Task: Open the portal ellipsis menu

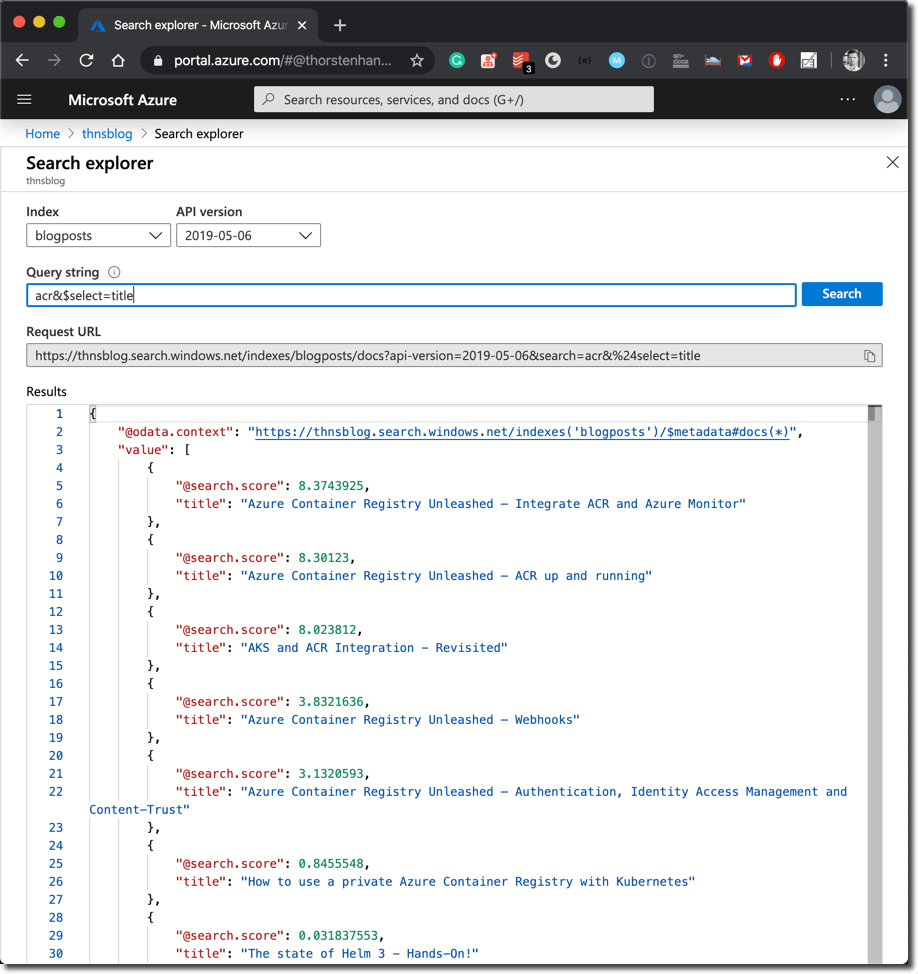Action: [848, 99]
